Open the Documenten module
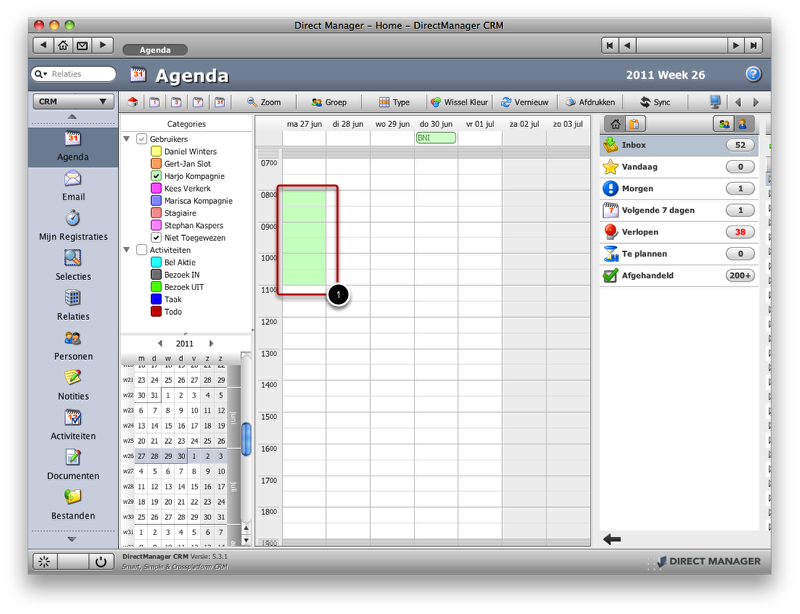Viewport: 800px width, 614px height. point(73,465)
